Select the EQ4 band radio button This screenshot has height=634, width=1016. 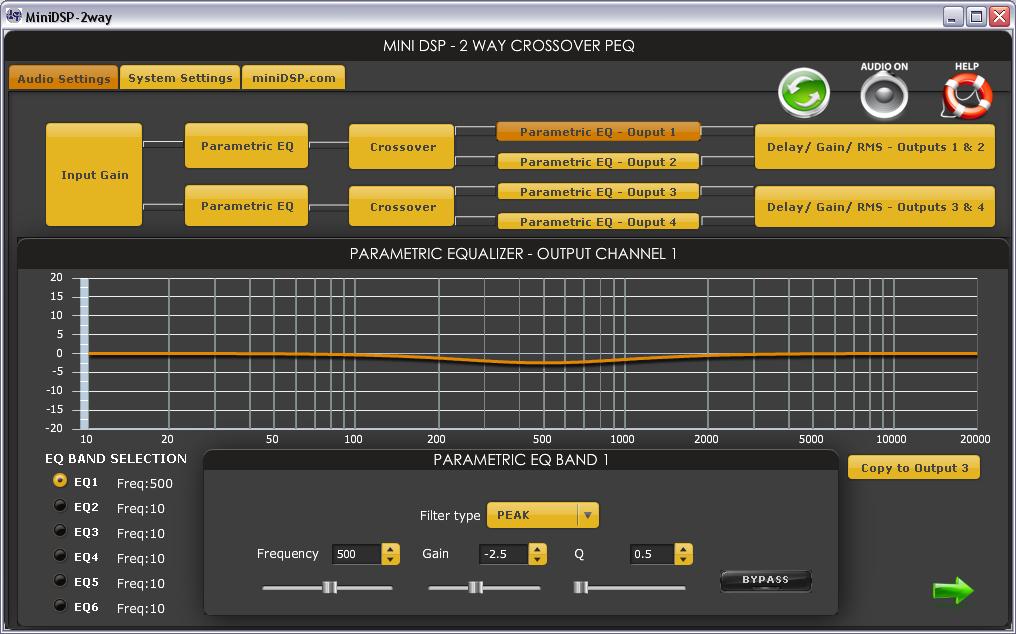60,556
